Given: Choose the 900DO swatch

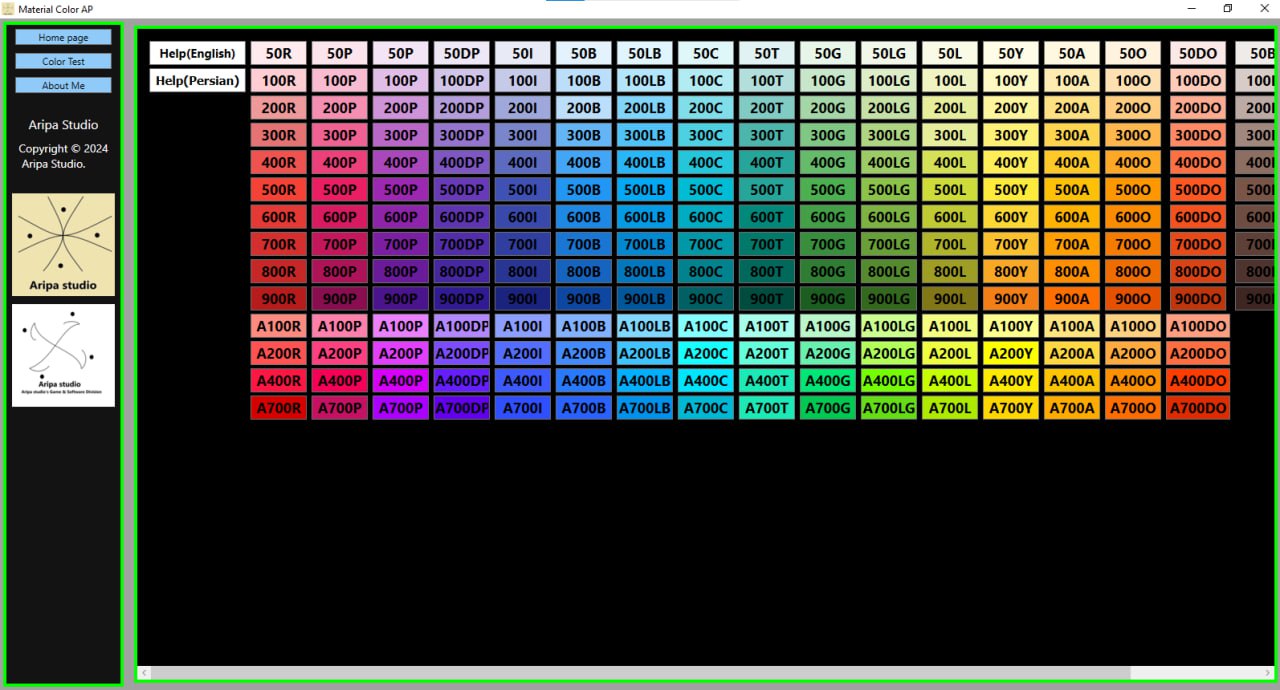Looking at the screenshot, I should [x=1198, y=298].
